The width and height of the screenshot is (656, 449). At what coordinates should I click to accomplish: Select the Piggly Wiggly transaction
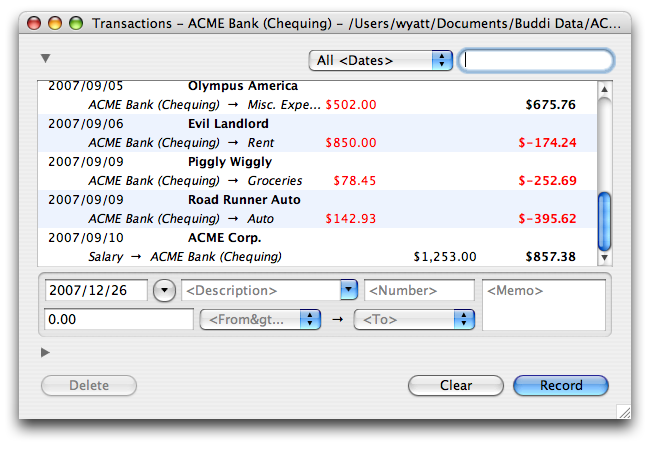[x=317, y=171]
